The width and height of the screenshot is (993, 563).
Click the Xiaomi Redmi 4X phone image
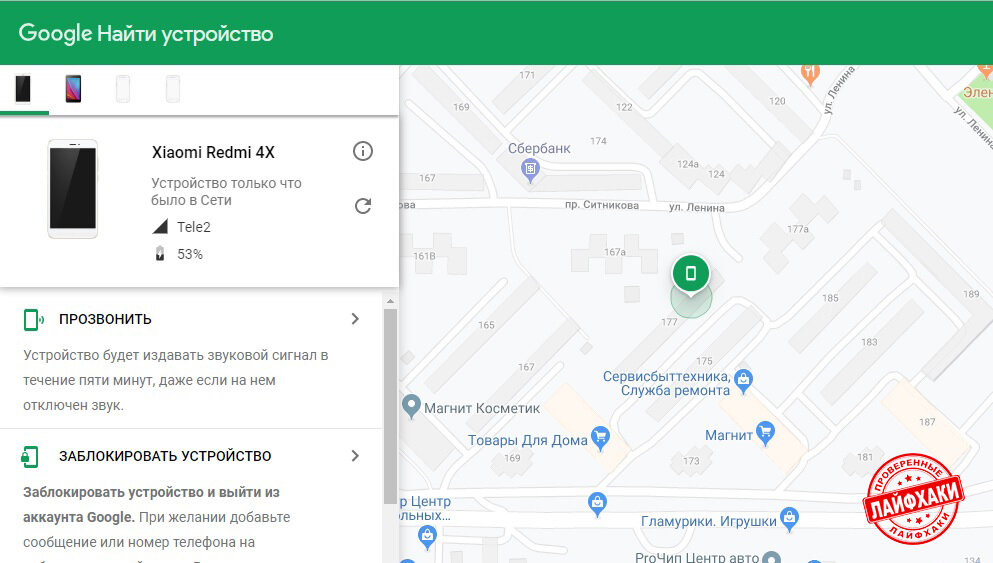click(73, 189)
